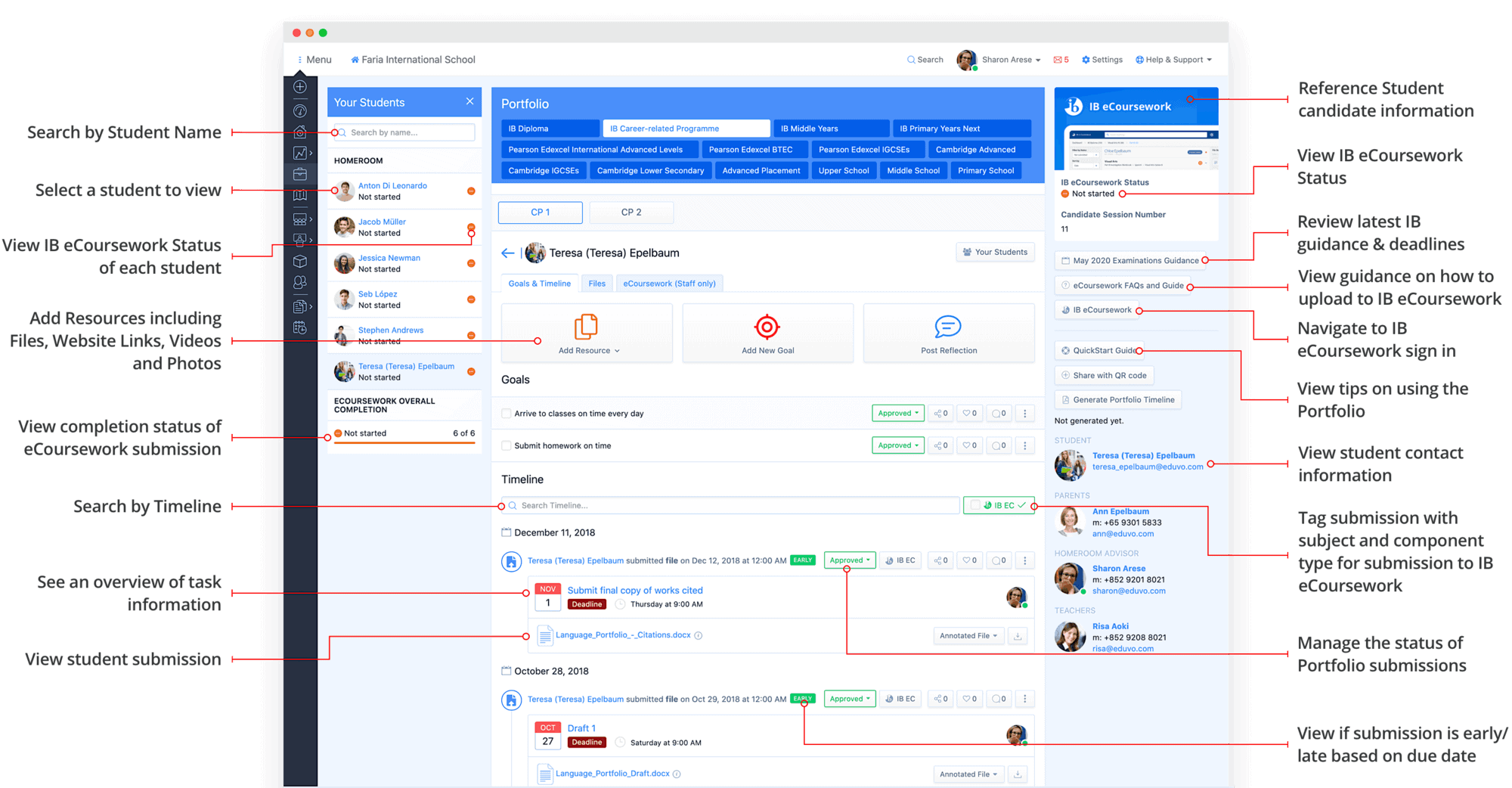Open Approved dropdown on December 12 submission
This screenshot has height=788, width=1512.
pos(850,560)
